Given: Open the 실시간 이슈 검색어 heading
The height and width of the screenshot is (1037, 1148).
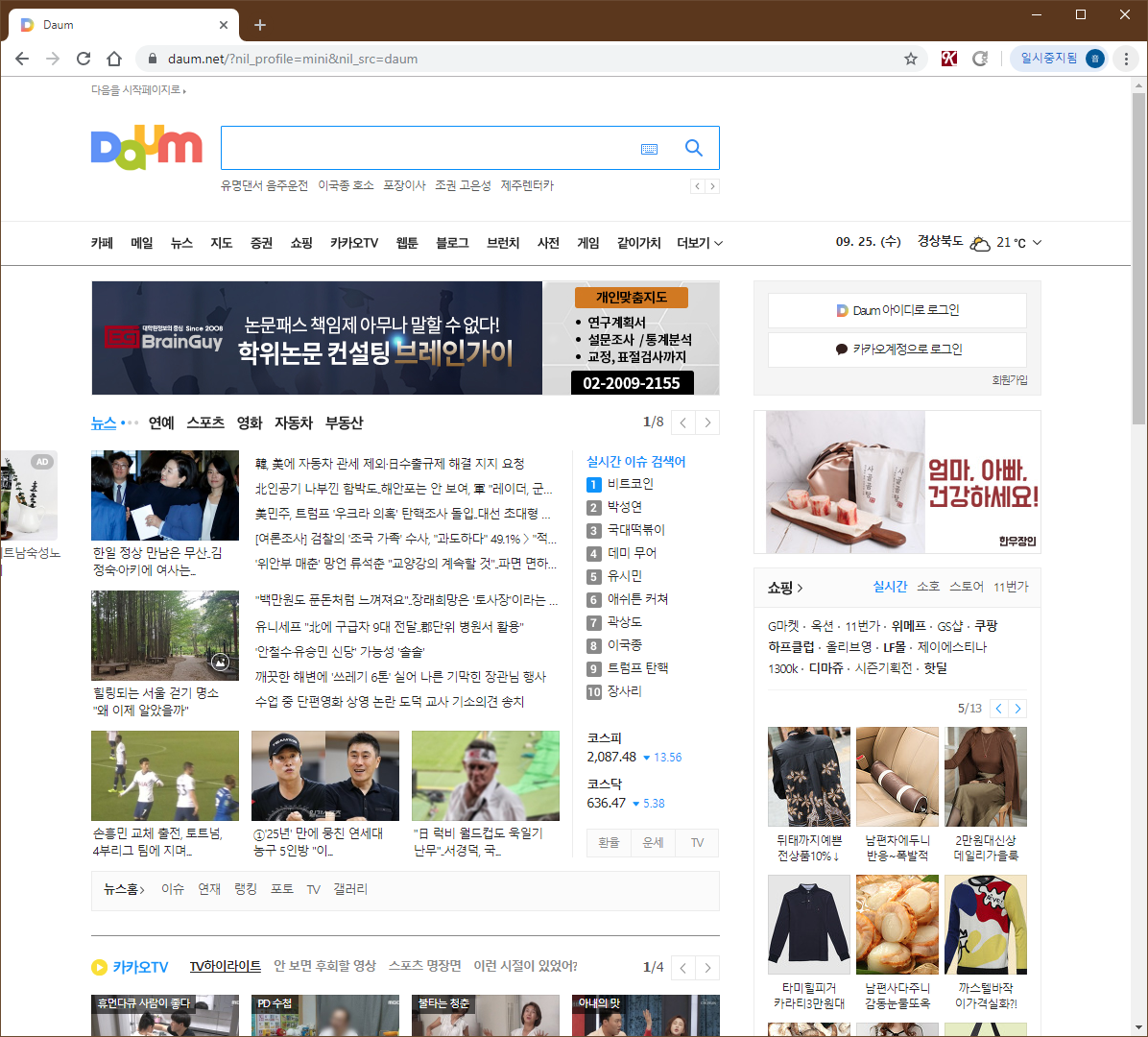Looking at the screenshot, I should [x=635, y=462].
